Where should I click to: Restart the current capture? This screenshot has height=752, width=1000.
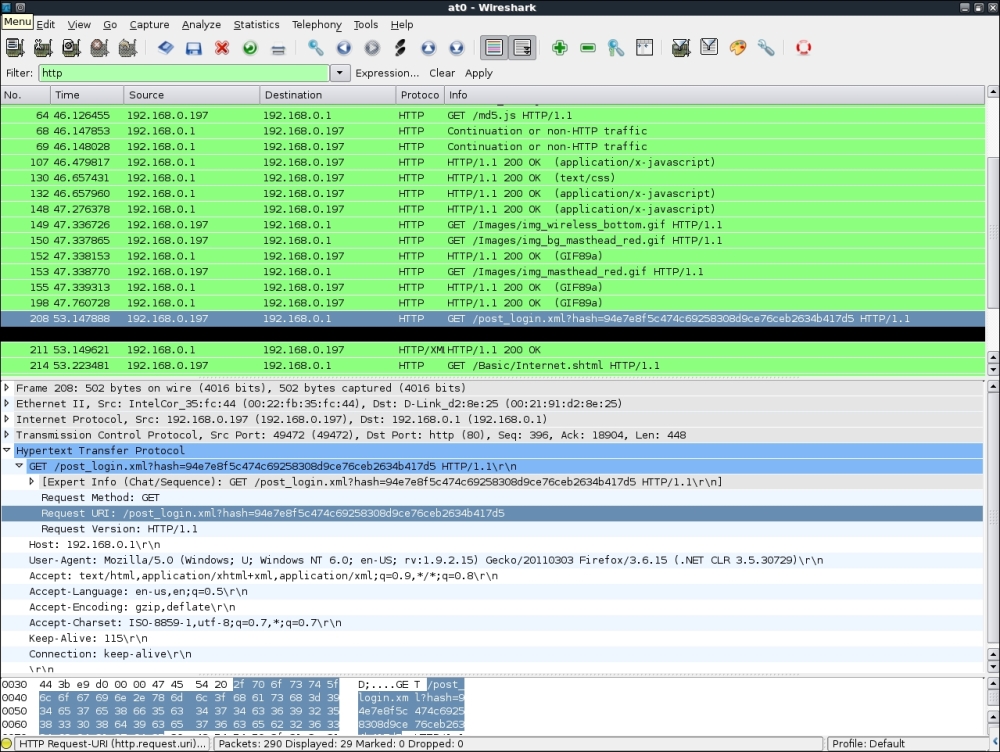[x=128, y=48]
